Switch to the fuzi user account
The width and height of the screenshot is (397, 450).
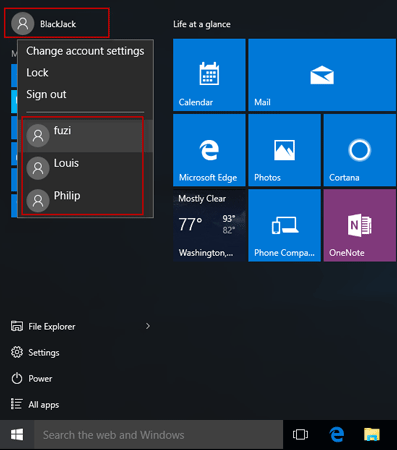coord(86,136)
